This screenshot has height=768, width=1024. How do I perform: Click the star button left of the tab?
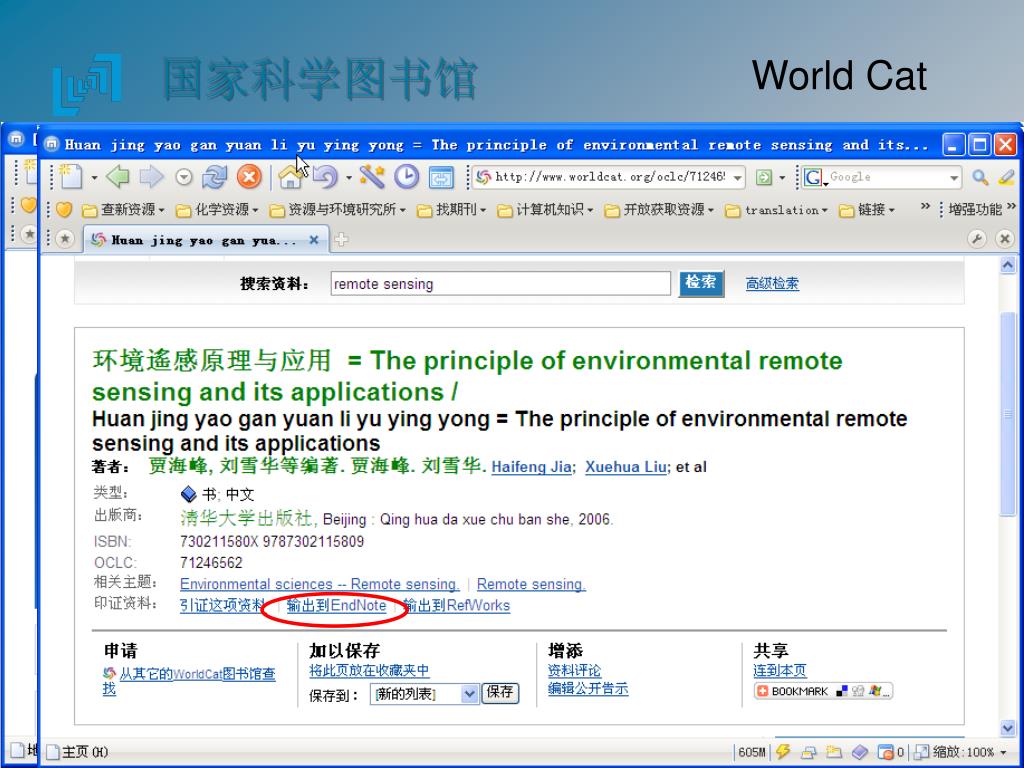(x=65, y=239)
